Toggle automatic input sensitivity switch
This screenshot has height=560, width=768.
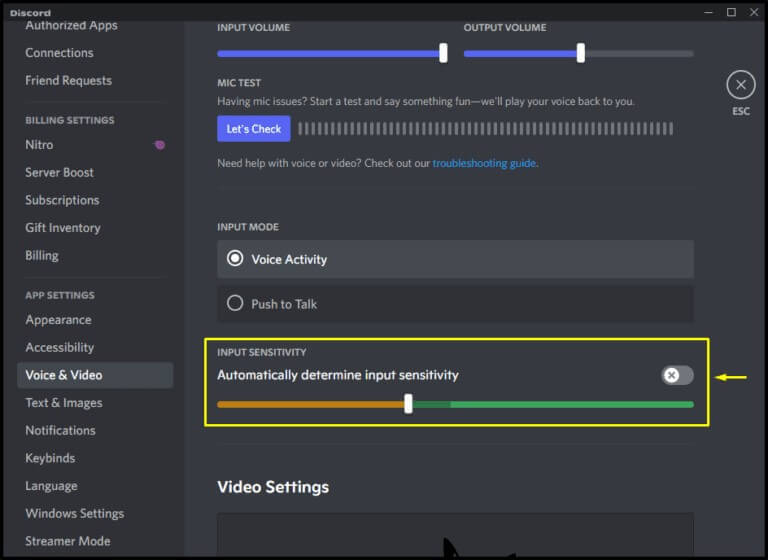(677, 375)
